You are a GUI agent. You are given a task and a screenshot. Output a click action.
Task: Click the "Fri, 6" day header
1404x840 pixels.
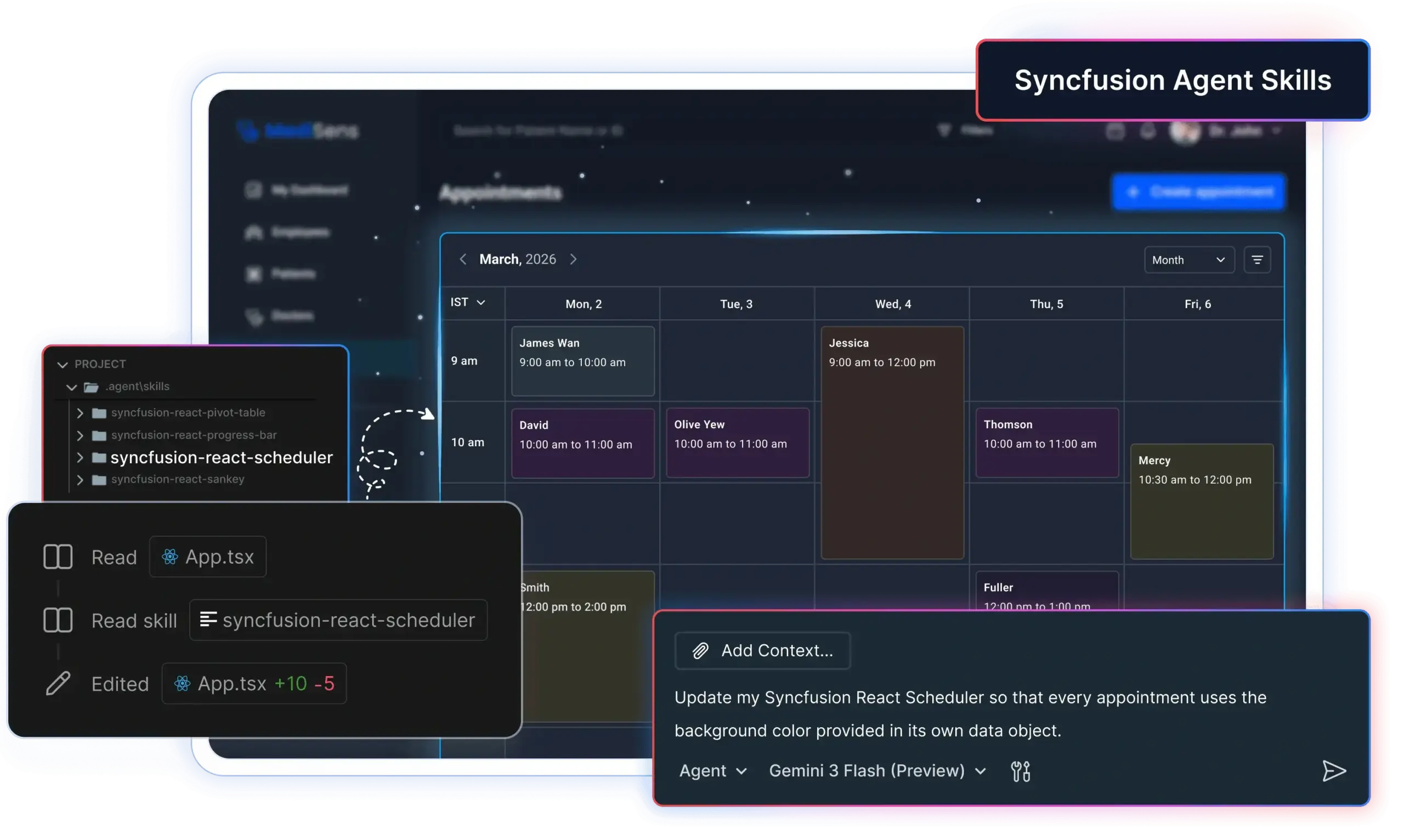pyautogui.click(x=1197, y=304)
